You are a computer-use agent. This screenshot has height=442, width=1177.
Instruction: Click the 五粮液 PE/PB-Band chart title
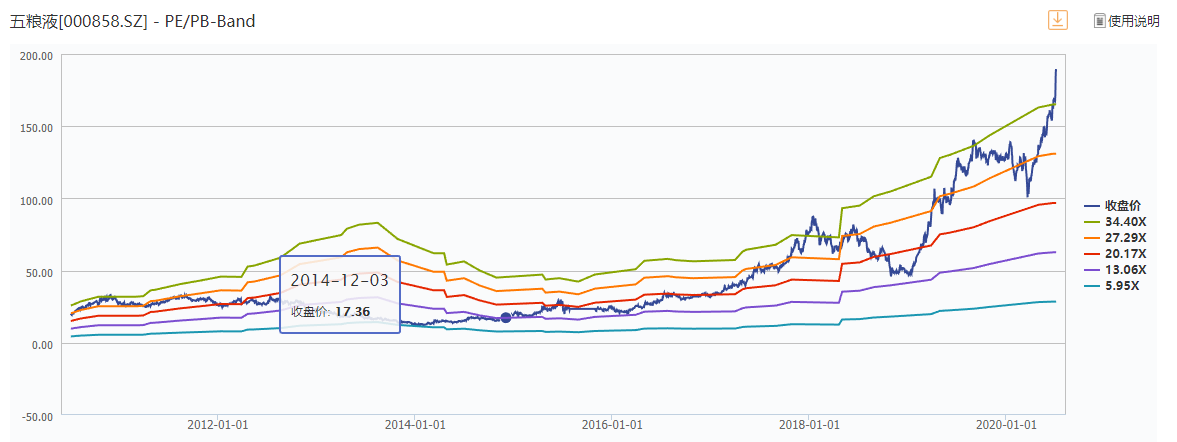pos(132,21)
